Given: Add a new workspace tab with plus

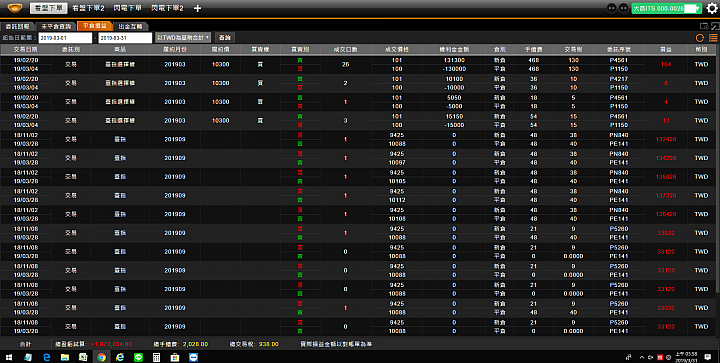Looking at the screenshot, I should point(197,8).
